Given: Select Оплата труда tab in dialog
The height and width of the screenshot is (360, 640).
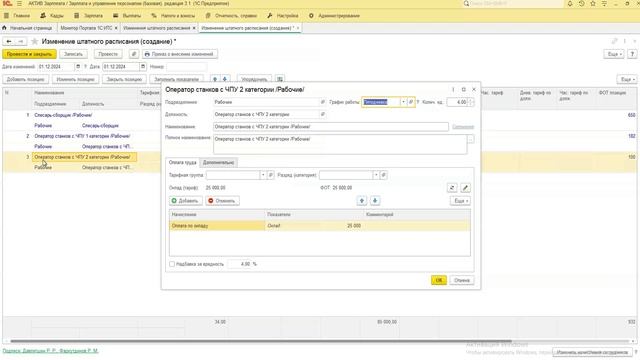Looking at the screenshot, I should point(182,162).
